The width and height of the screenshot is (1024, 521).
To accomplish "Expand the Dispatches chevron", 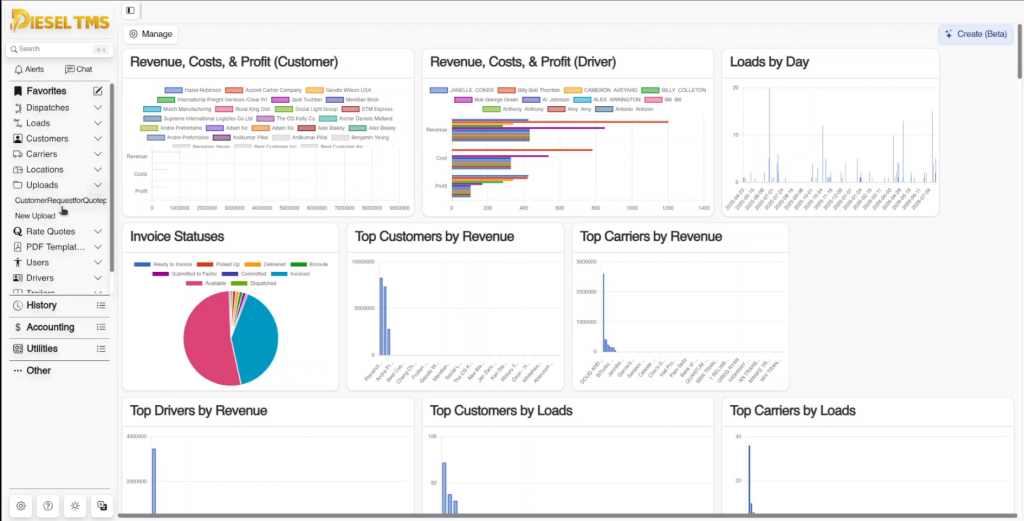I will (97, 108).
